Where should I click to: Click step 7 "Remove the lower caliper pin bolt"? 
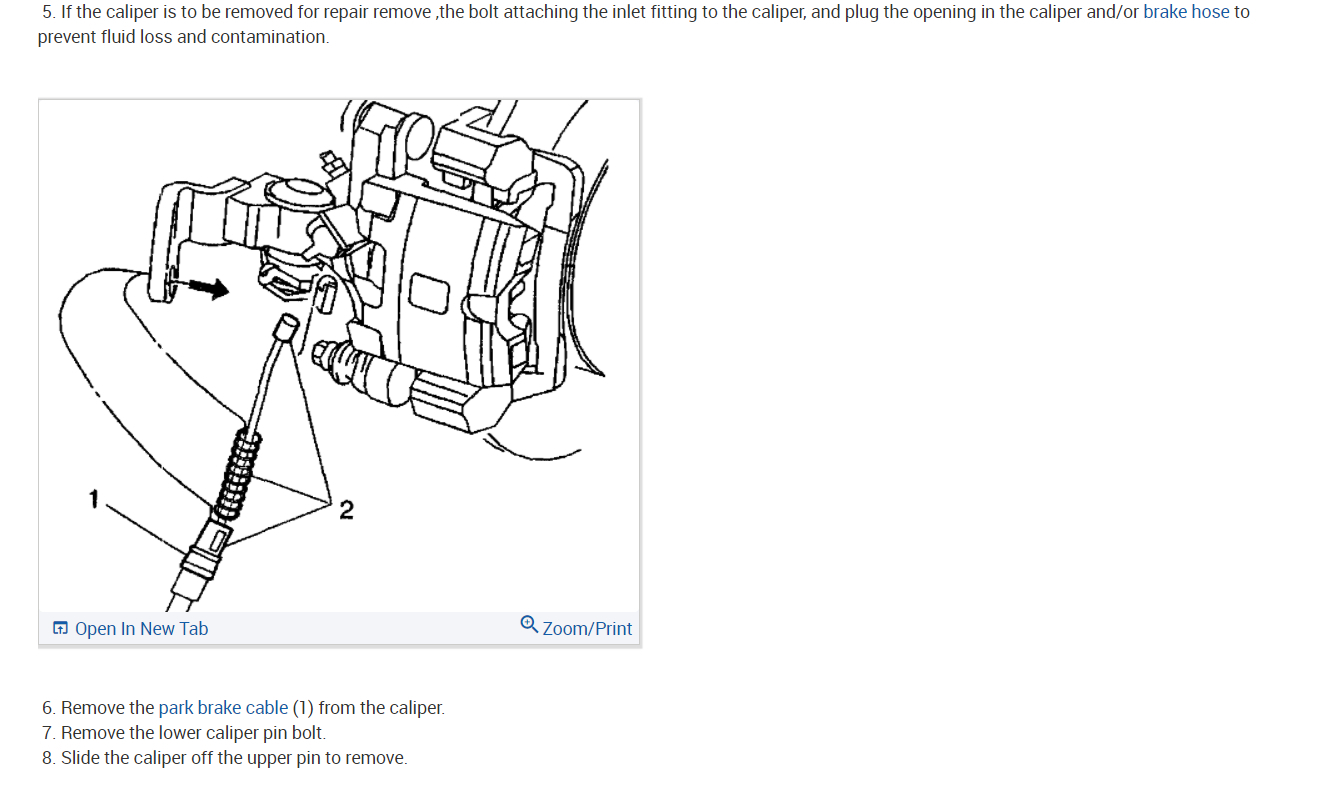[184, 733]
